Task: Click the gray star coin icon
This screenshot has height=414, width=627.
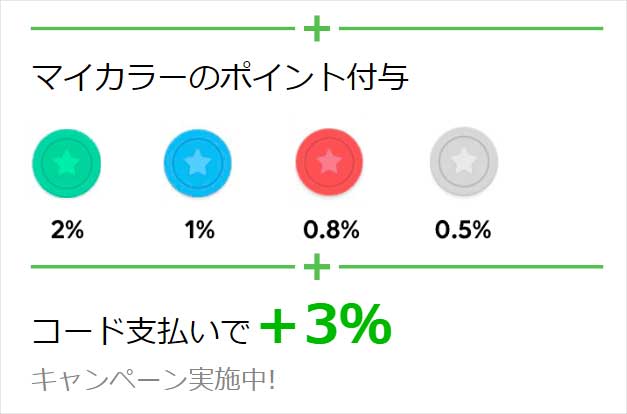Action: 464,161
